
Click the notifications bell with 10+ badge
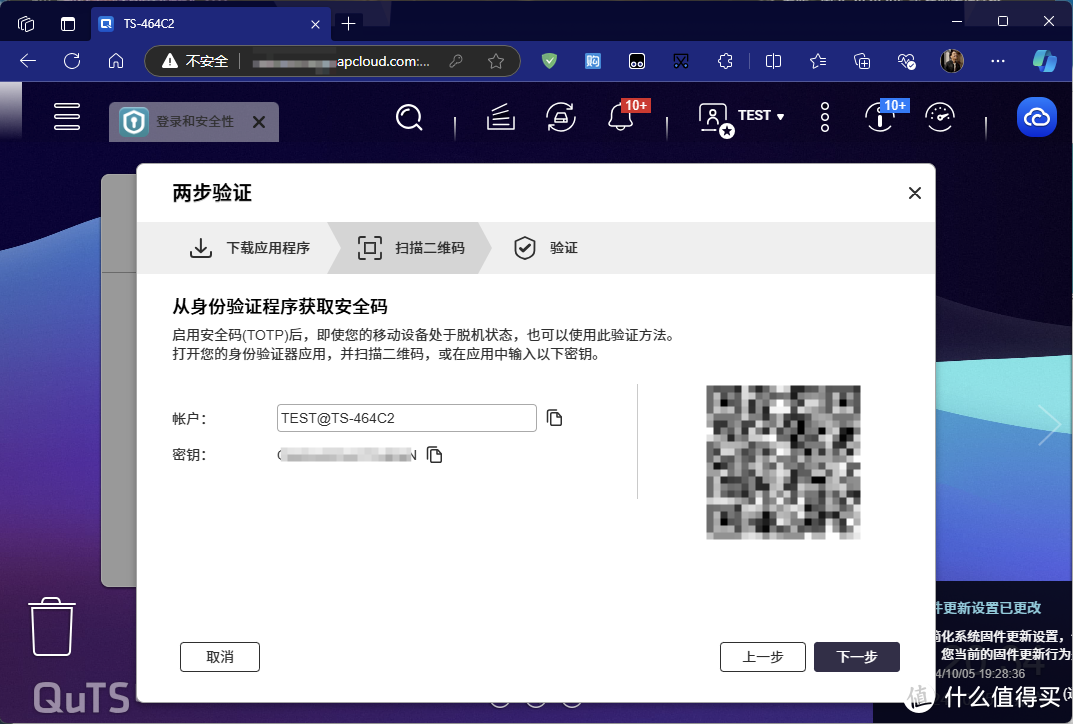[x=621, y=117]
